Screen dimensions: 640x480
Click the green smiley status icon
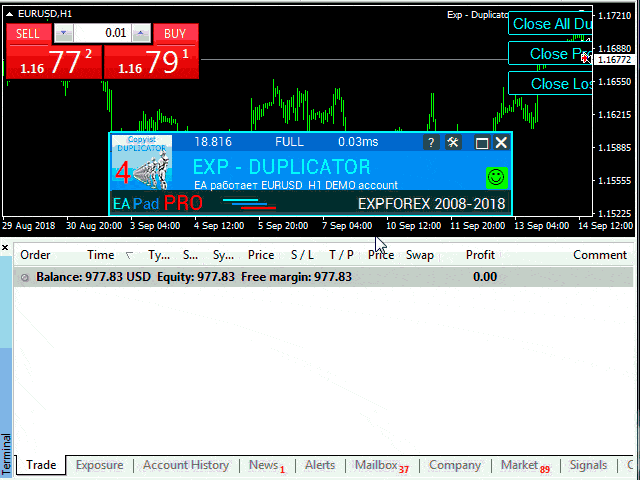[x=496, y=177]
